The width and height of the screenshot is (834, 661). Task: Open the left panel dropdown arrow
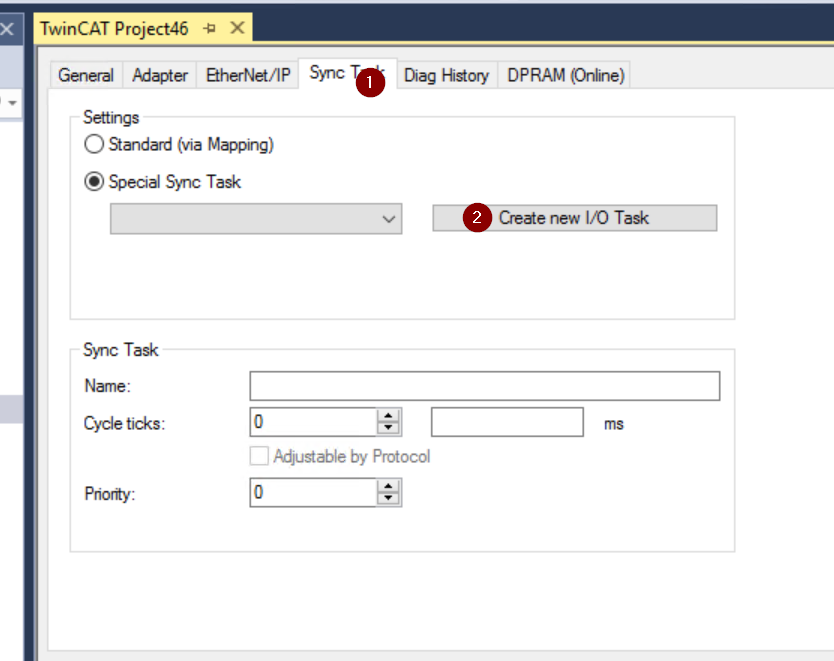pyautogui.click(x=12, y=103)
